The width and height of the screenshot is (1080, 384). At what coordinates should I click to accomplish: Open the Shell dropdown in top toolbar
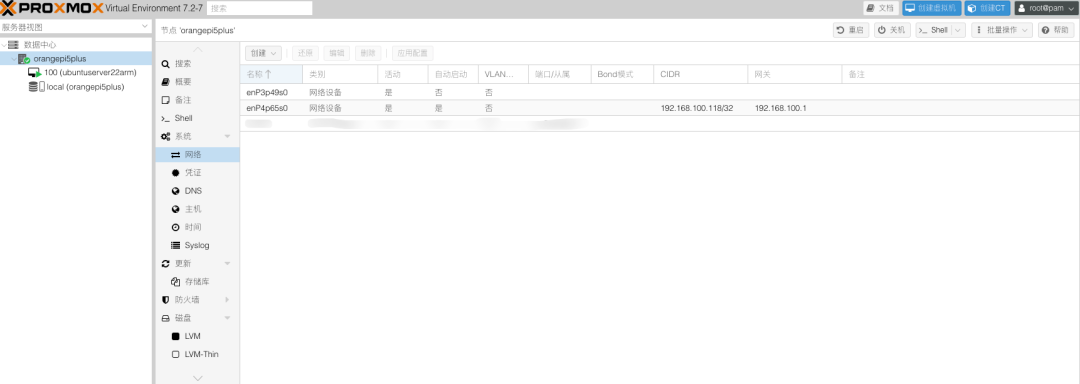[x=940, y=30]
